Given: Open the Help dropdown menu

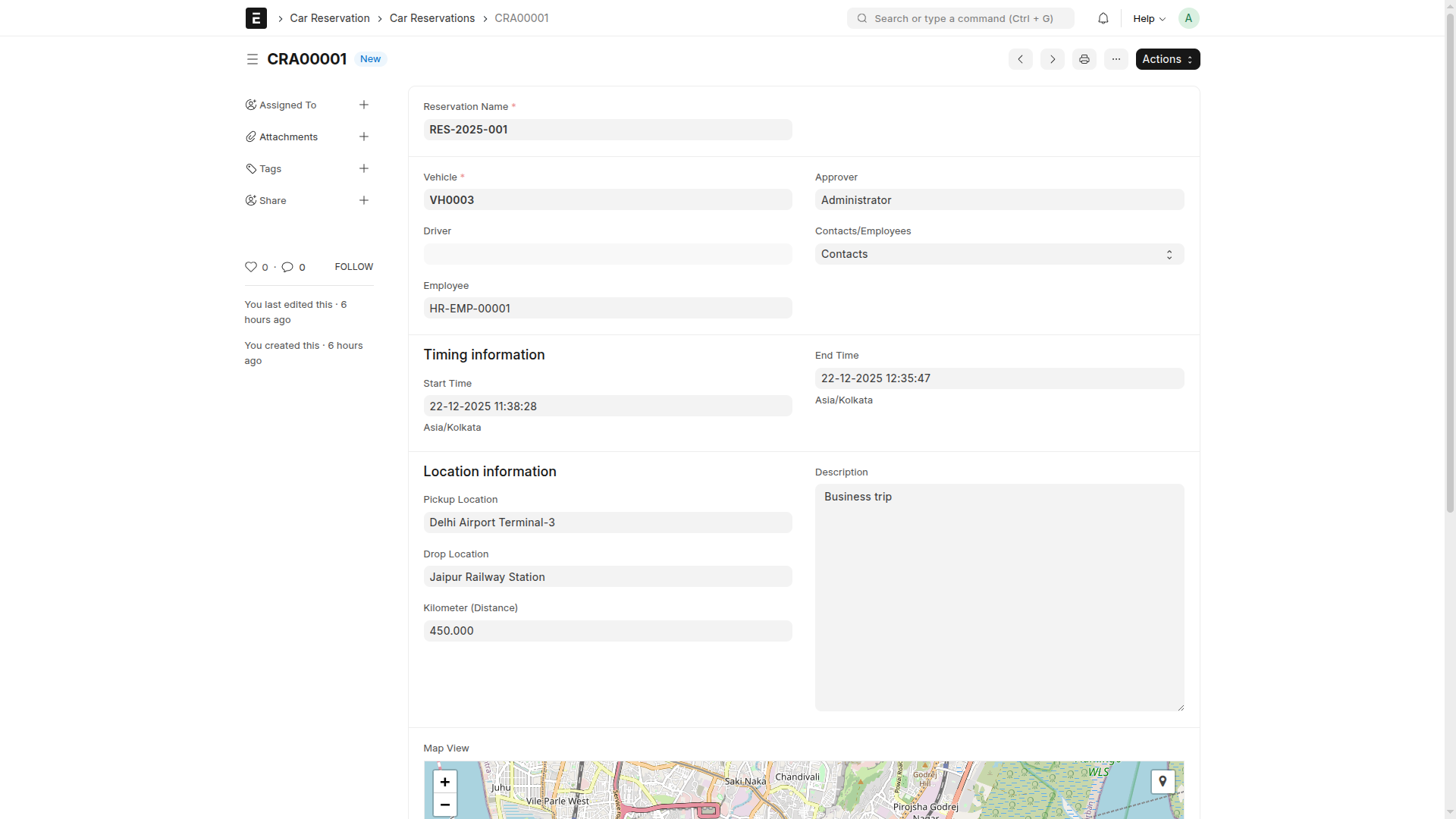Looking at the screenshot, I should pyautogui.click(x=1149, y=19).
